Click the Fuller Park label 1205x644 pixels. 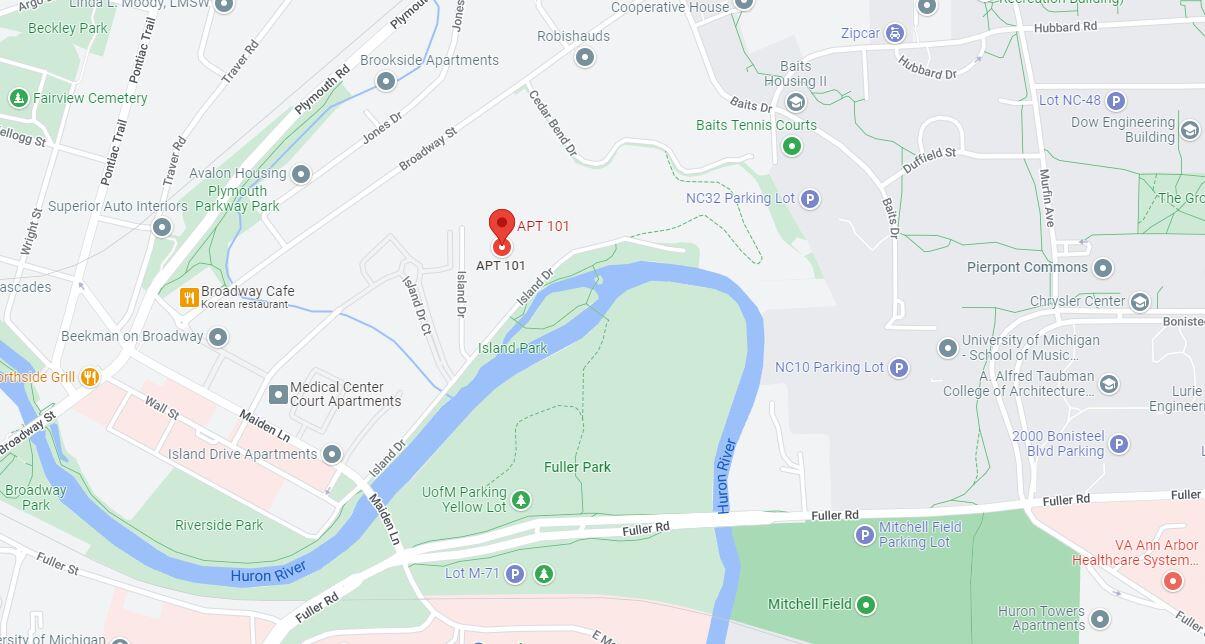point(577,467)
